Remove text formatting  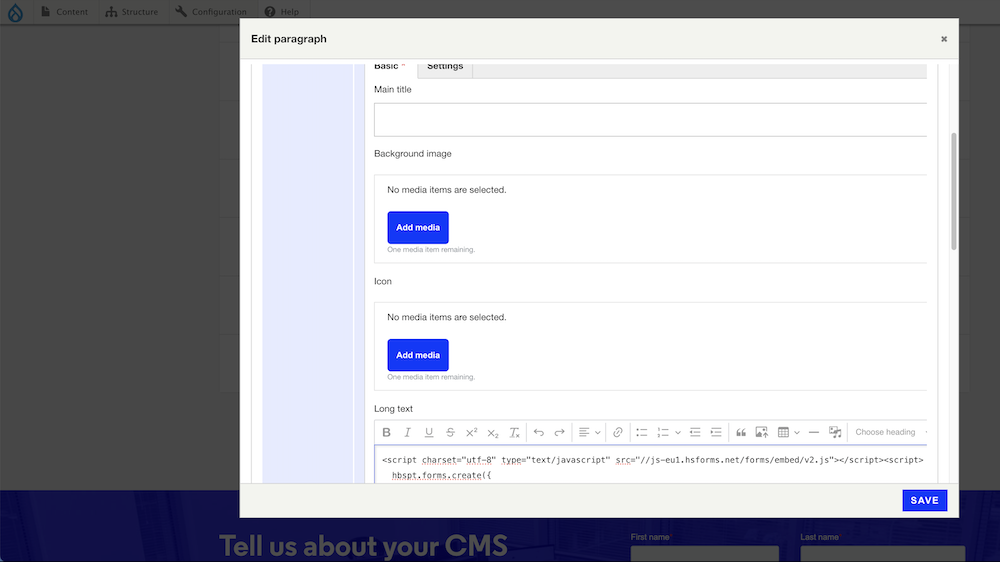pyautogui.click(x=514, y=432)
